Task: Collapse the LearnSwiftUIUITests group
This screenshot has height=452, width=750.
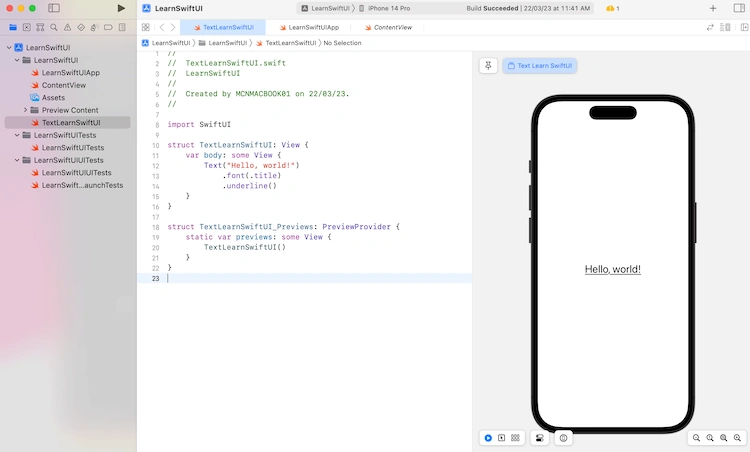Action: coord(17,160)
